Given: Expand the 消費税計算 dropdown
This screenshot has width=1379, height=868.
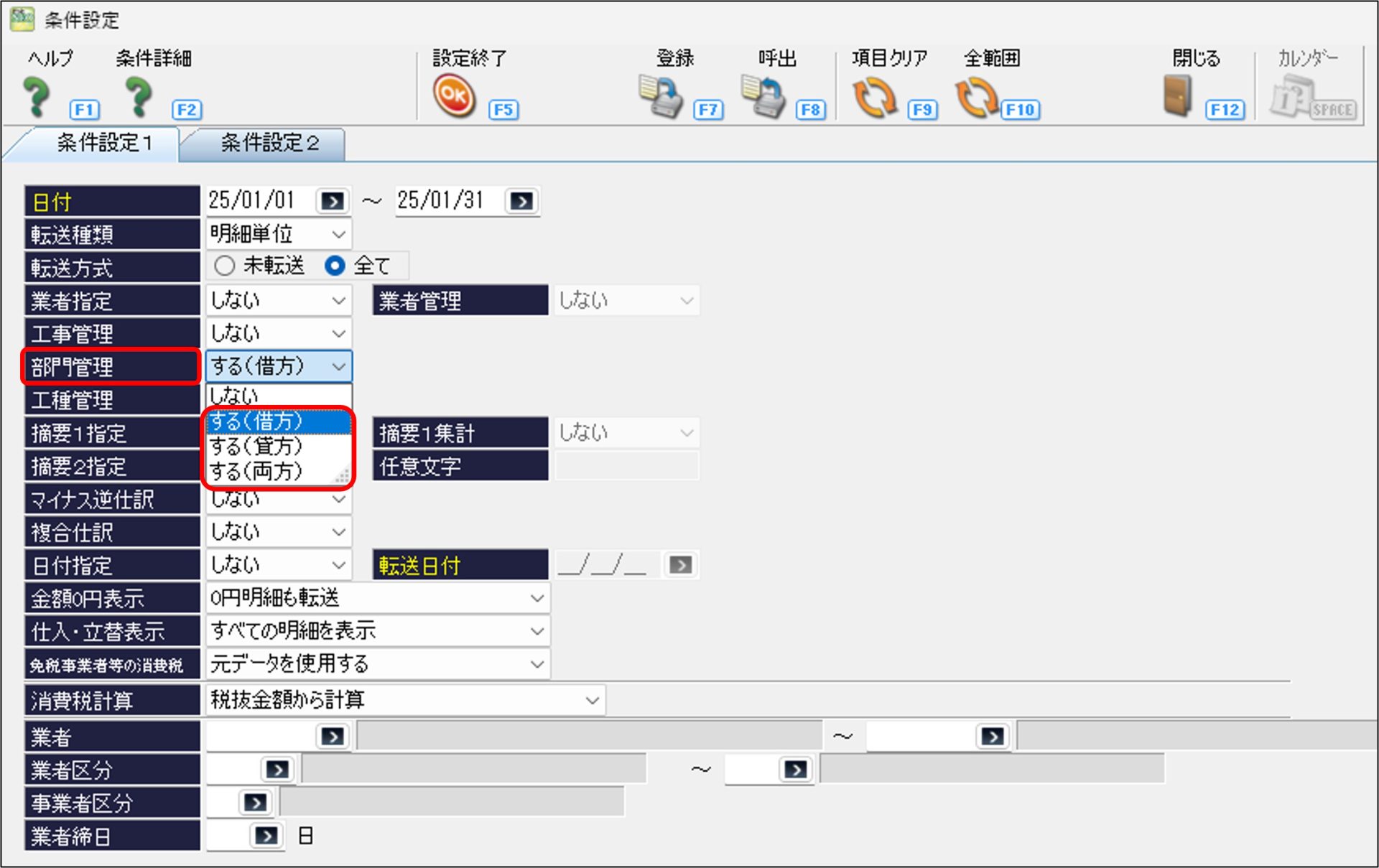Looking at the screenshot, I should pyautogui.click(x=592, y=700).
